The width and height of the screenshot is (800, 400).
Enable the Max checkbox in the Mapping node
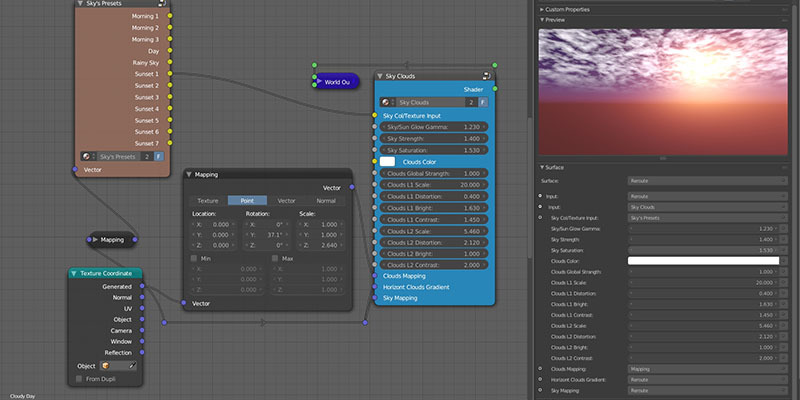(274, 259)
